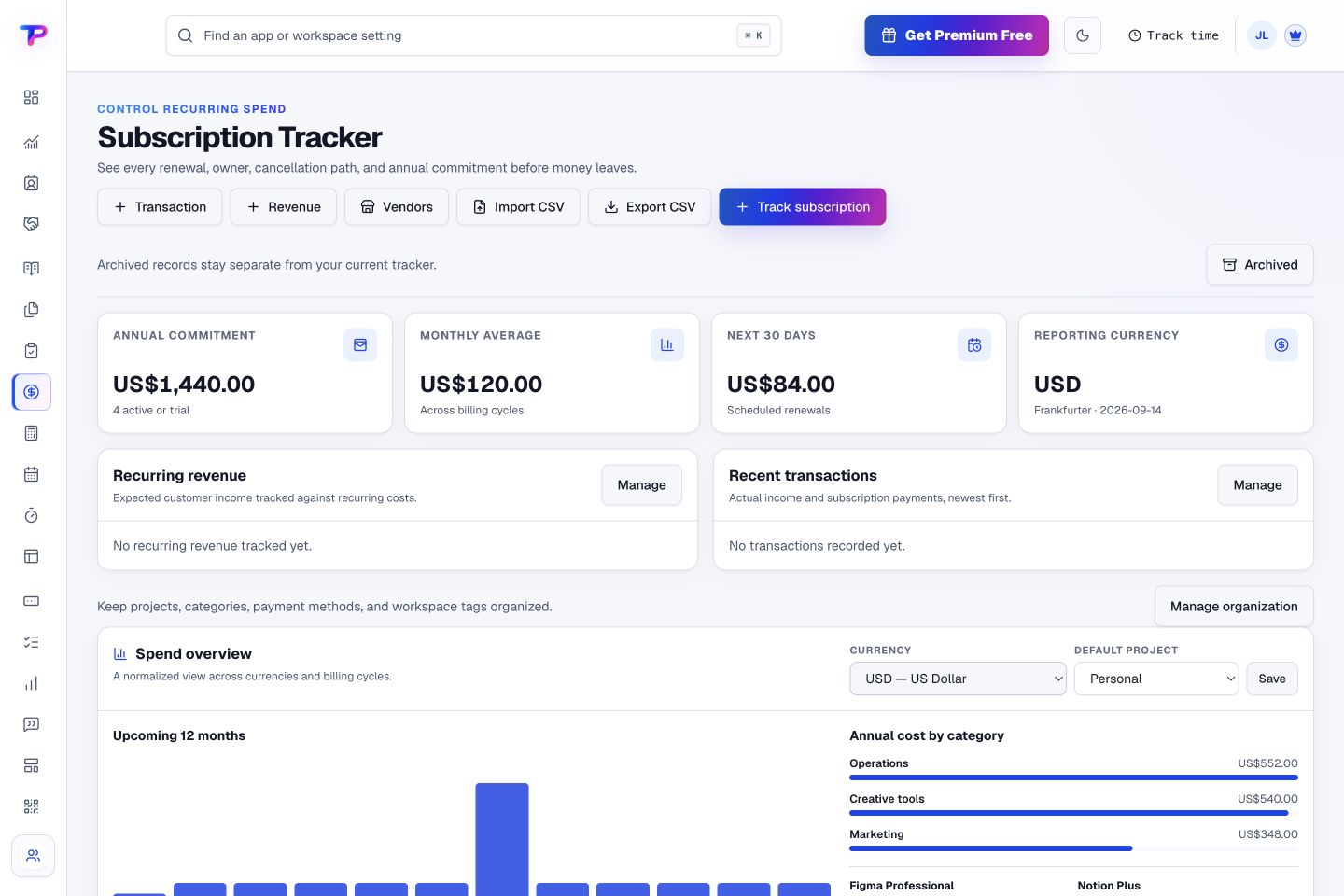Open the stopwatch timer sidebar icon
The width and height of the screenshot is (1344, 896).
coord(31,515)
